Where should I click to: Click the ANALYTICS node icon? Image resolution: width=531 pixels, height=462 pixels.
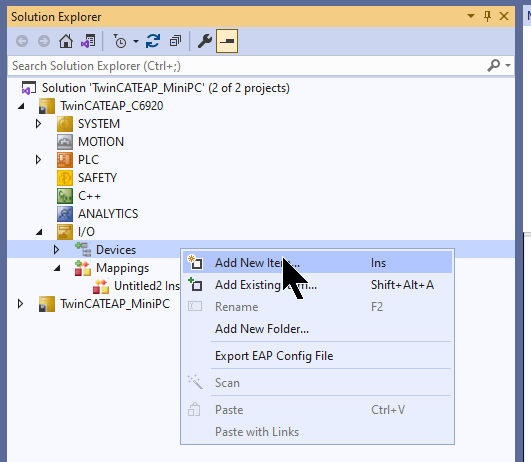65,214
